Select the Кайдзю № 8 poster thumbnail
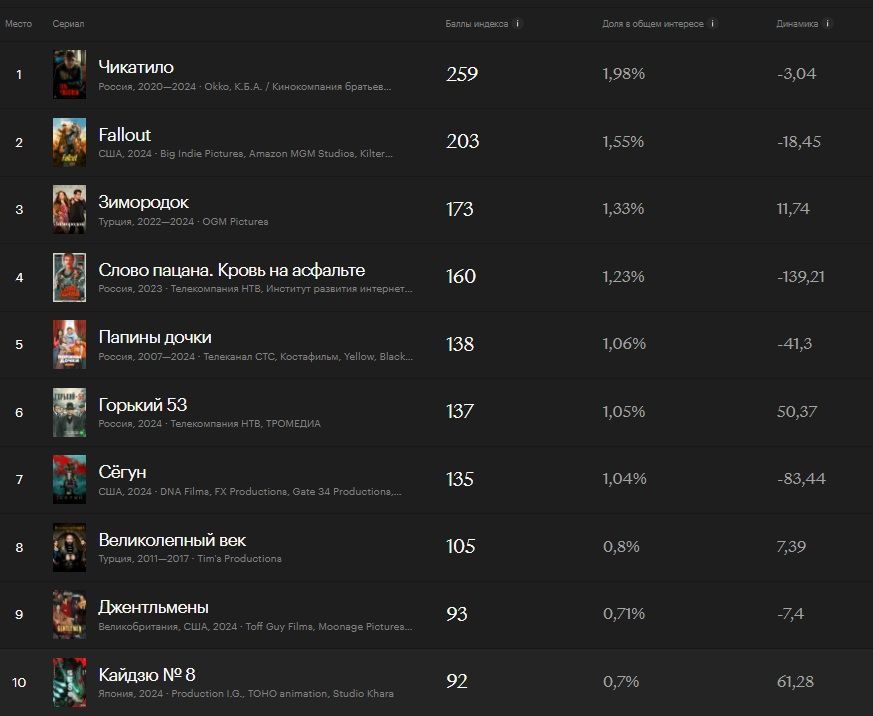The image size is (873, 716). (x=70, y=683)
